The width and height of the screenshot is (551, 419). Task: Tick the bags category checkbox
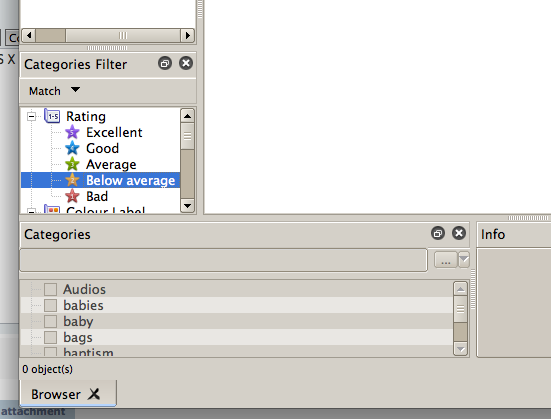[50, 337]
